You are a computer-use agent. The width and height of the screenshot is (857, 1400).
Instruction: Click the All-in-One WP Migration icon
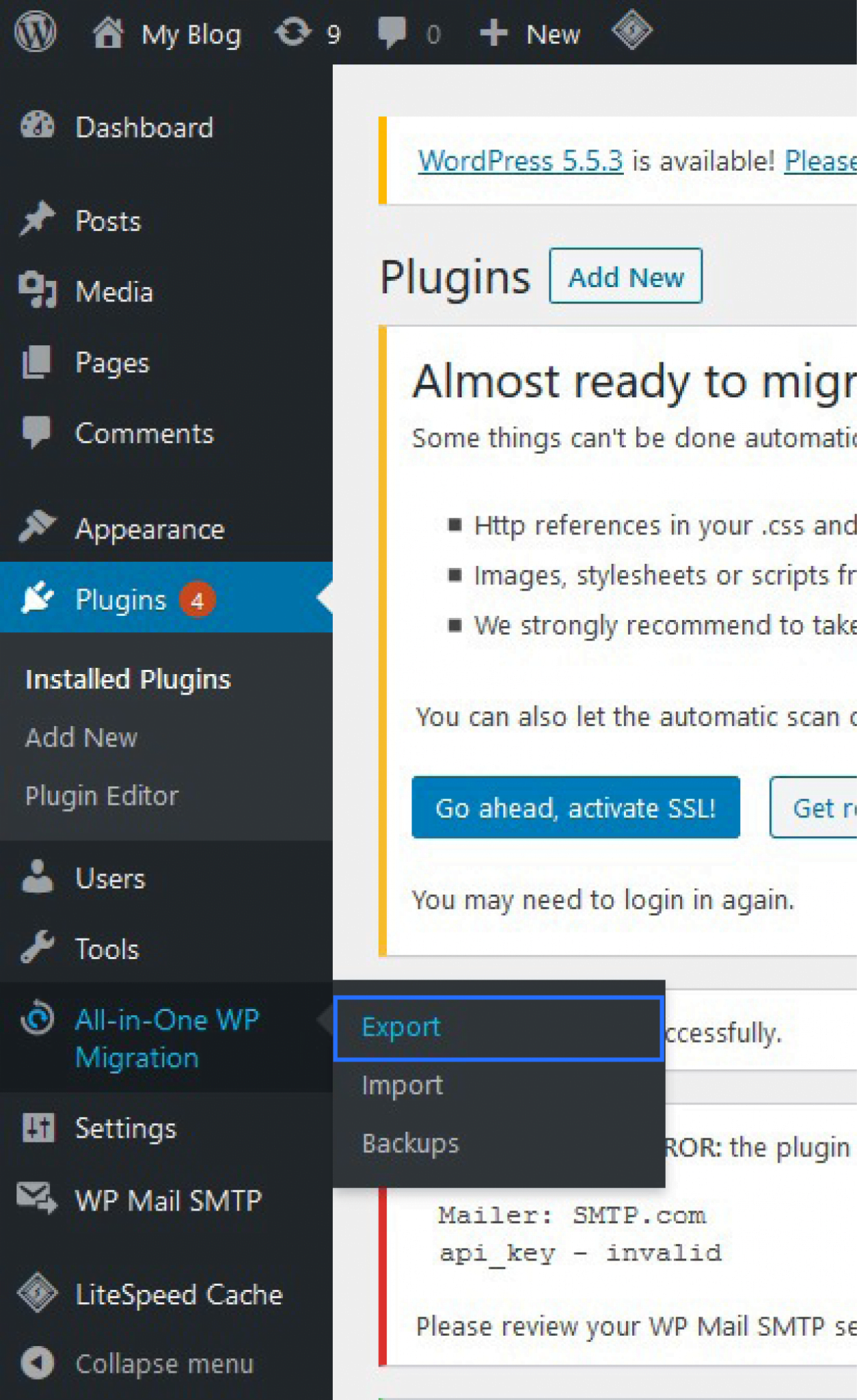point(37,1019)
